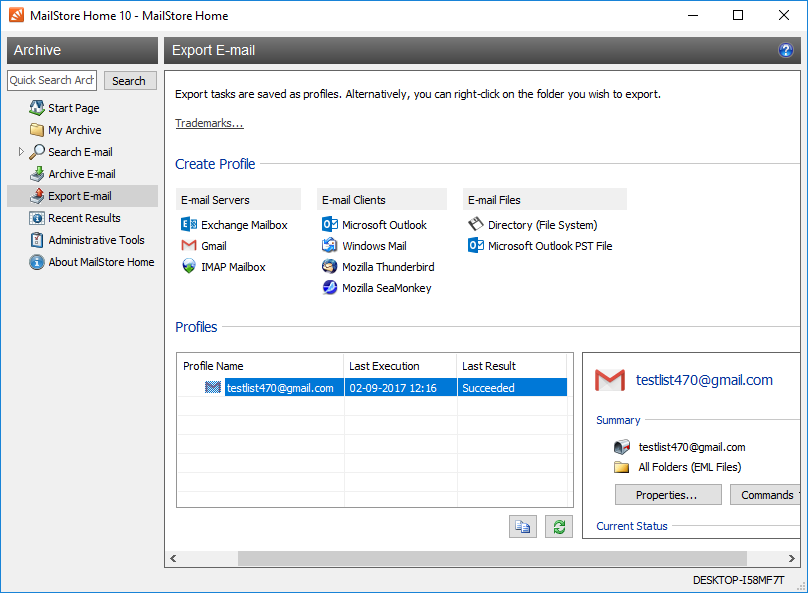This screenshot has height=593, width=808.
Task: Click the horizontal scrollbar thumb
Action: [492, 558]
